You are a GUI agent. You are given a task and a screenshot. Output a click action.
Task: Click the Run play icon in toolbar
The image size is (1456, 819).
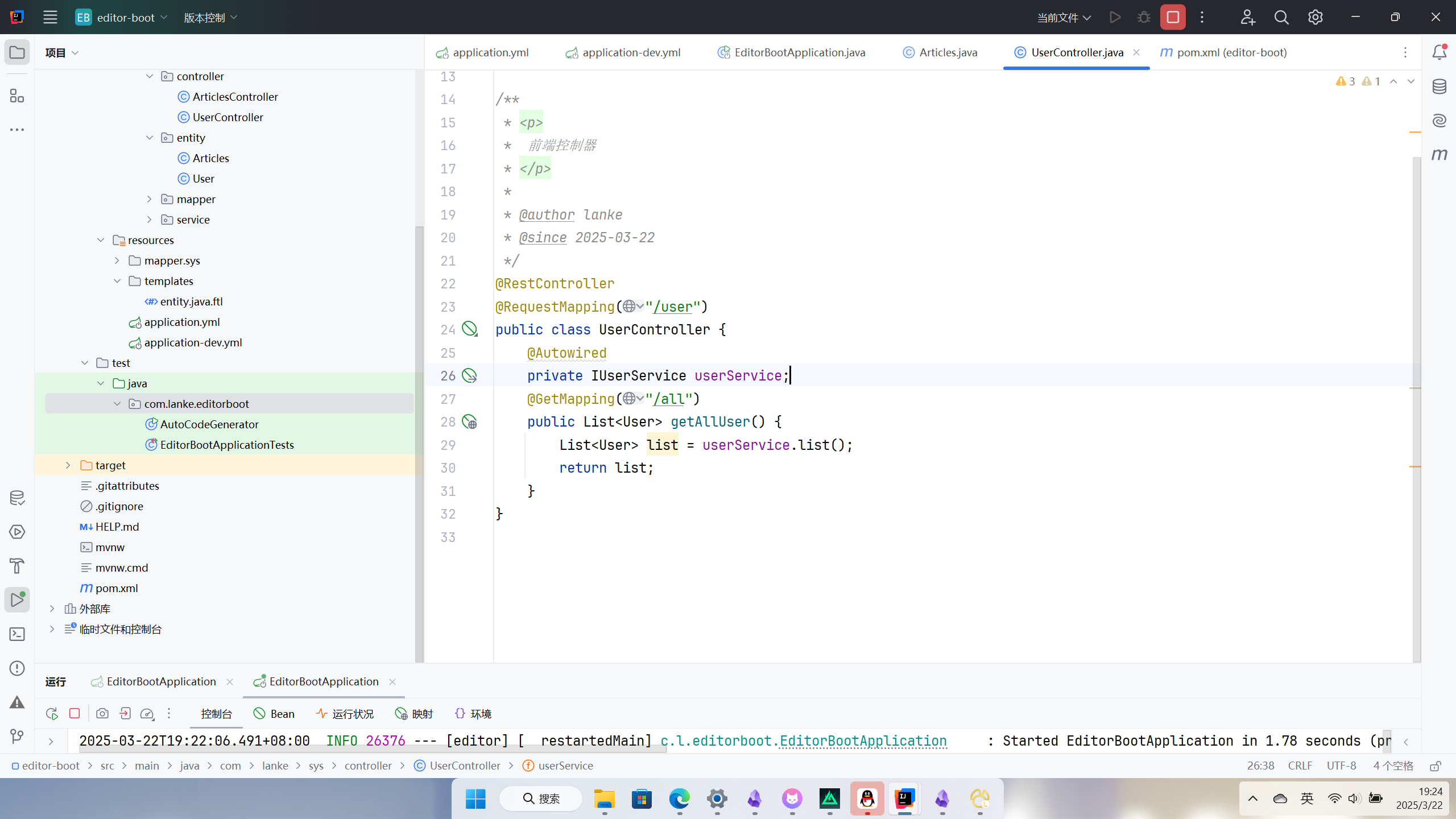[x=1115, y=17]
